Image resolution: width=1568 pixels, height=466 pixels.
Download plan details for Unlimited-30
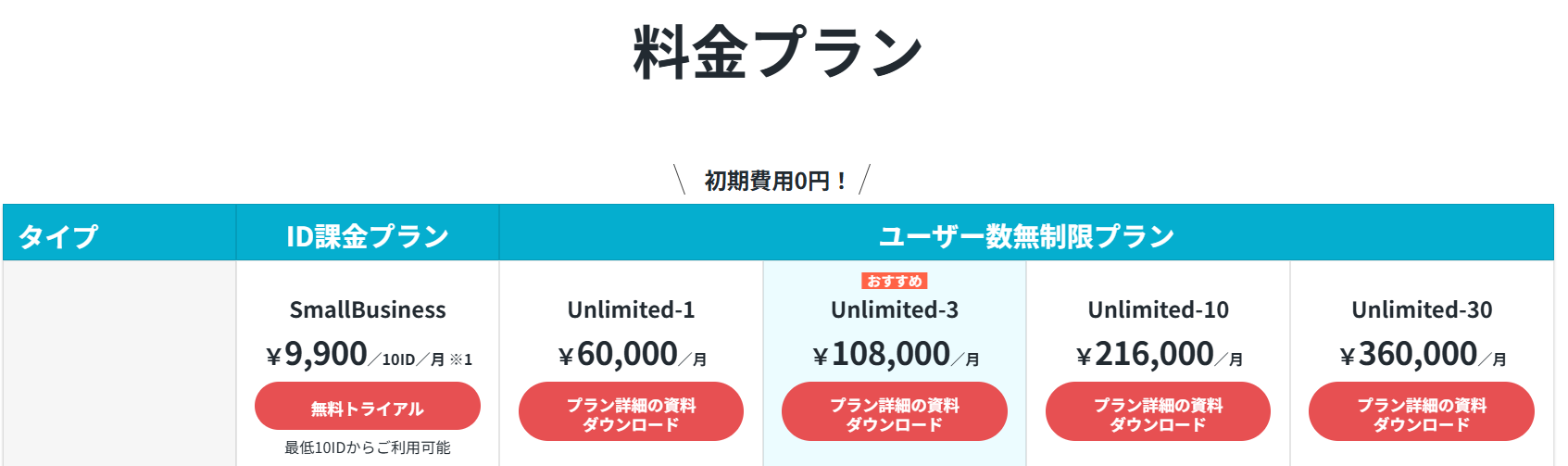click(x=1421, y=414)
